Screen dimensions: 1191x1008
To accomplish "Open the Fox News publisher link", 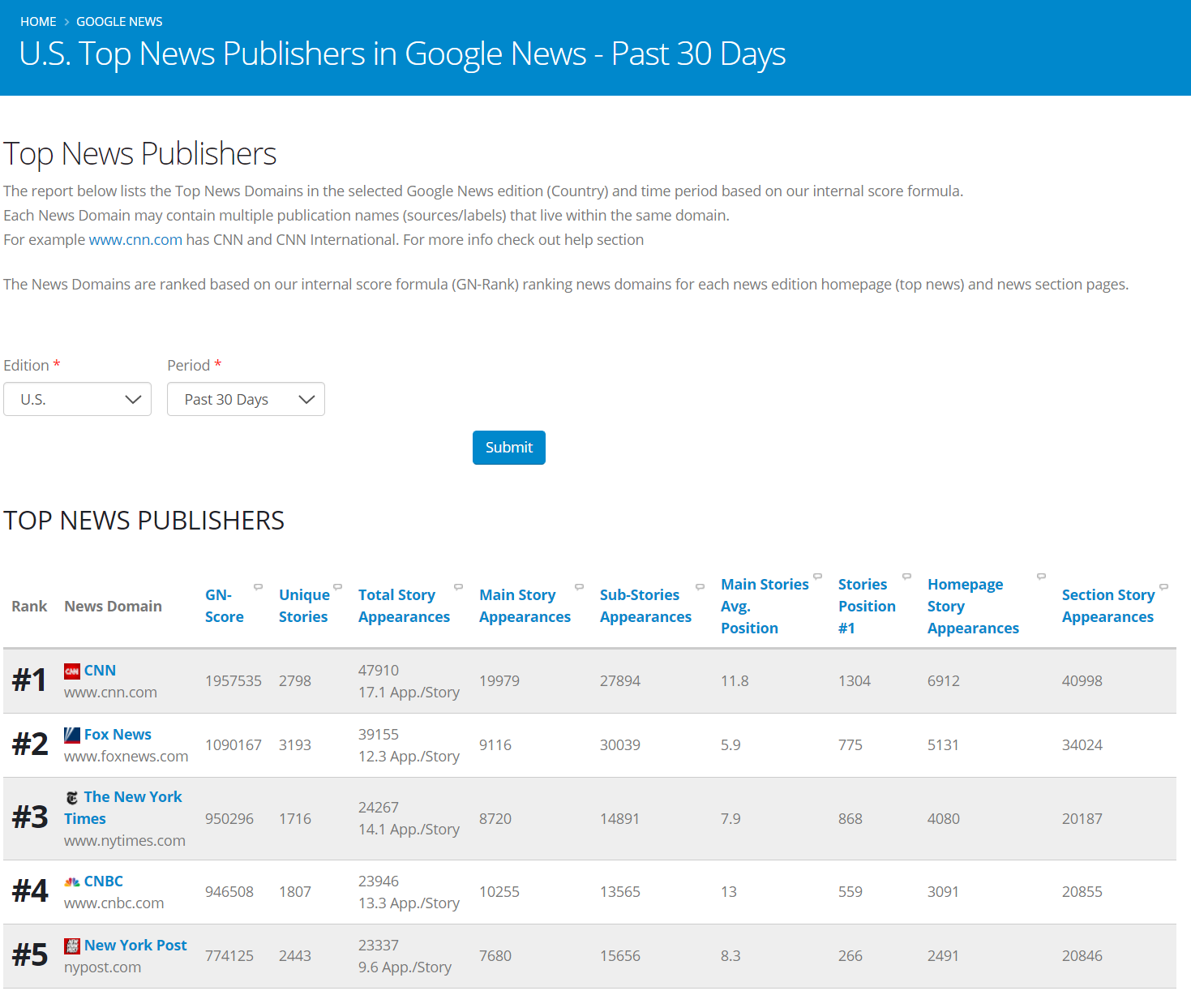I will coord(118,735).
